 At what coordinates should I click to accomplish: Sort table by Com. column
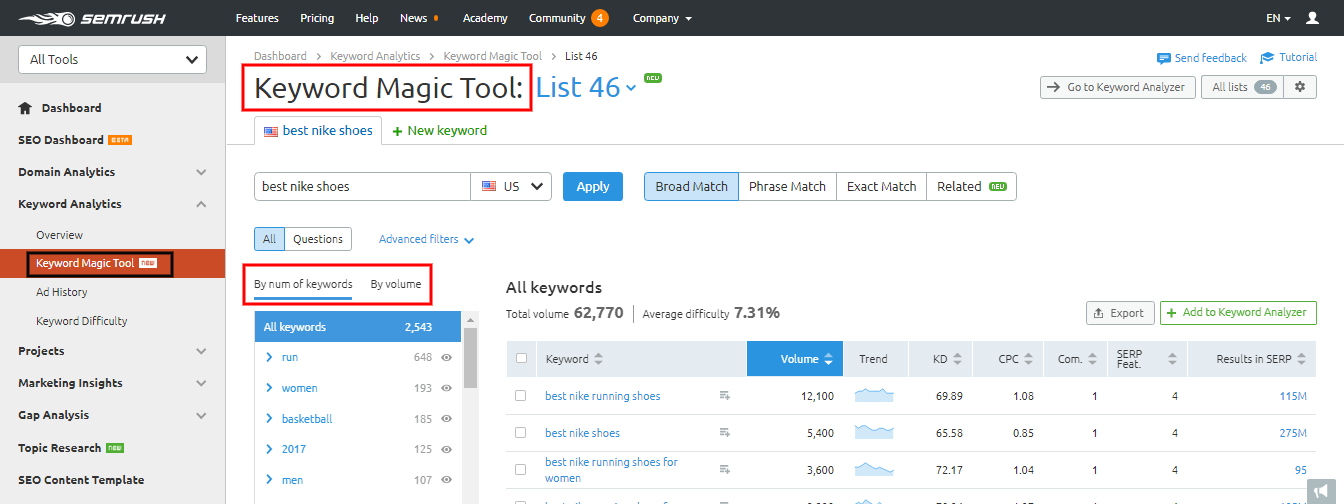1092,359
